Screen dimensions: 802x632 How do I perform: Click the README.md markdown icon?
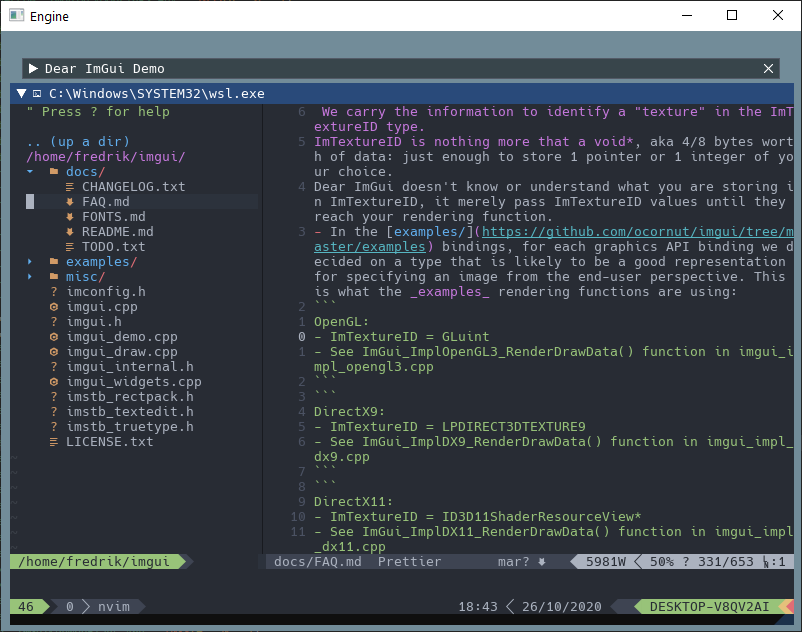click(x=70, y=232)
